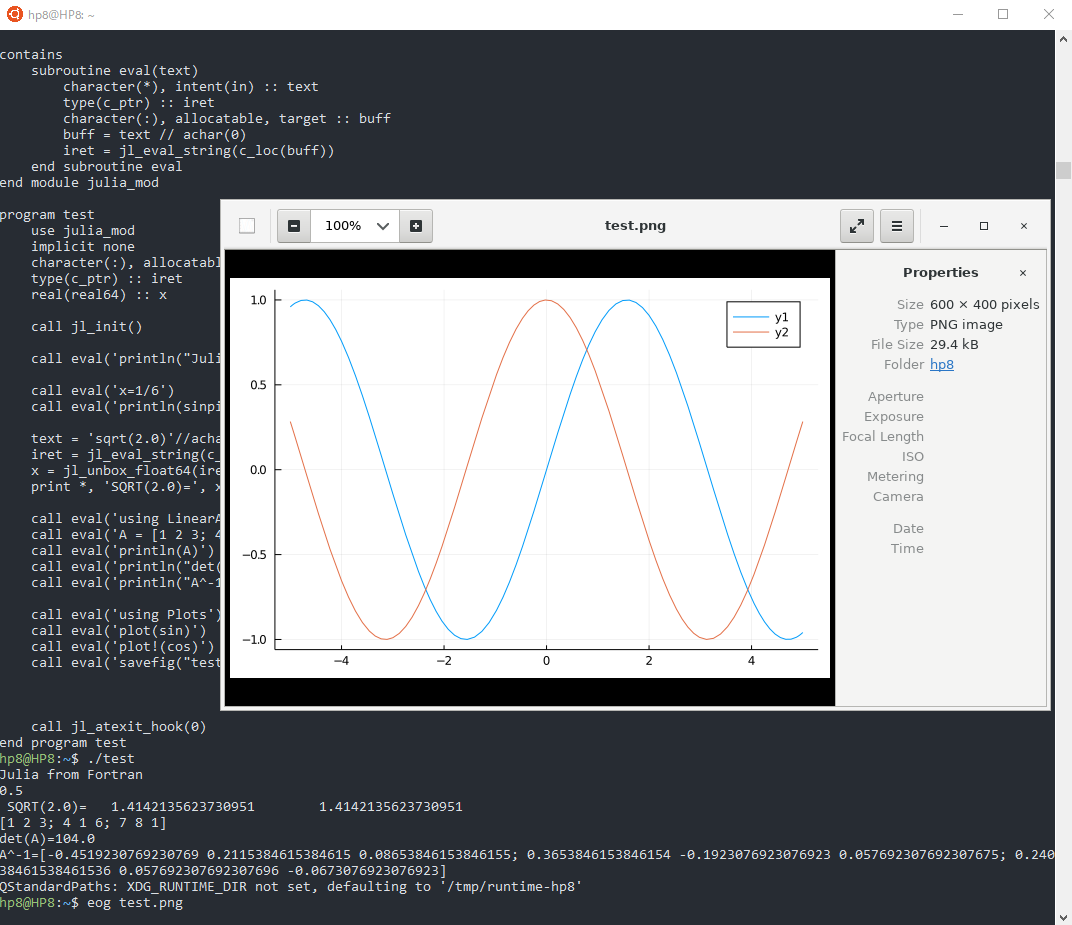Maximize the hp8@HP8 terminal window
1072x925 pixels.
(1003, 14)
